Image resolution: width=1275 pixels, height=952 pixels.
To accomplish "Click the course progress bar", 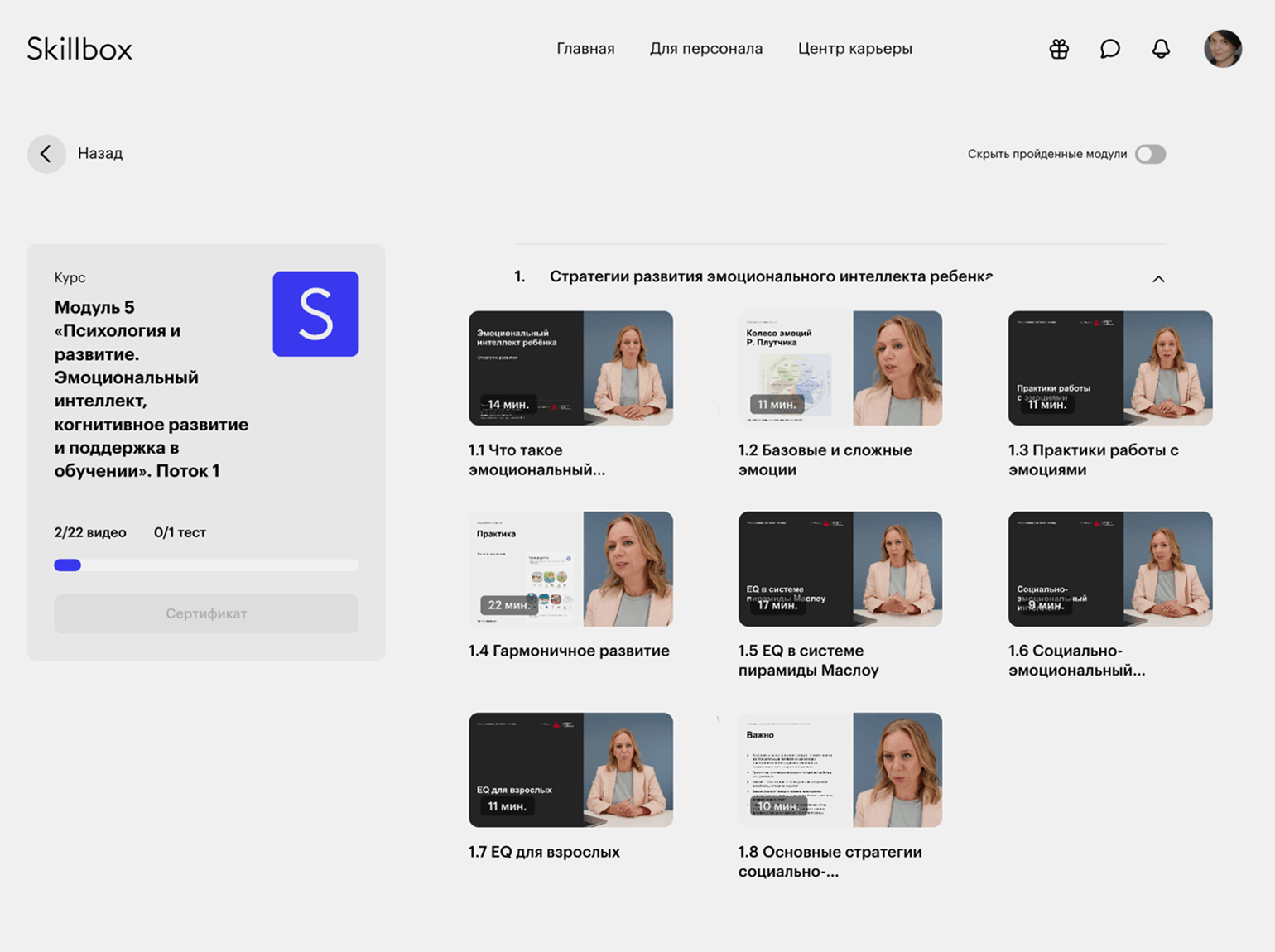I will point(206,565).
